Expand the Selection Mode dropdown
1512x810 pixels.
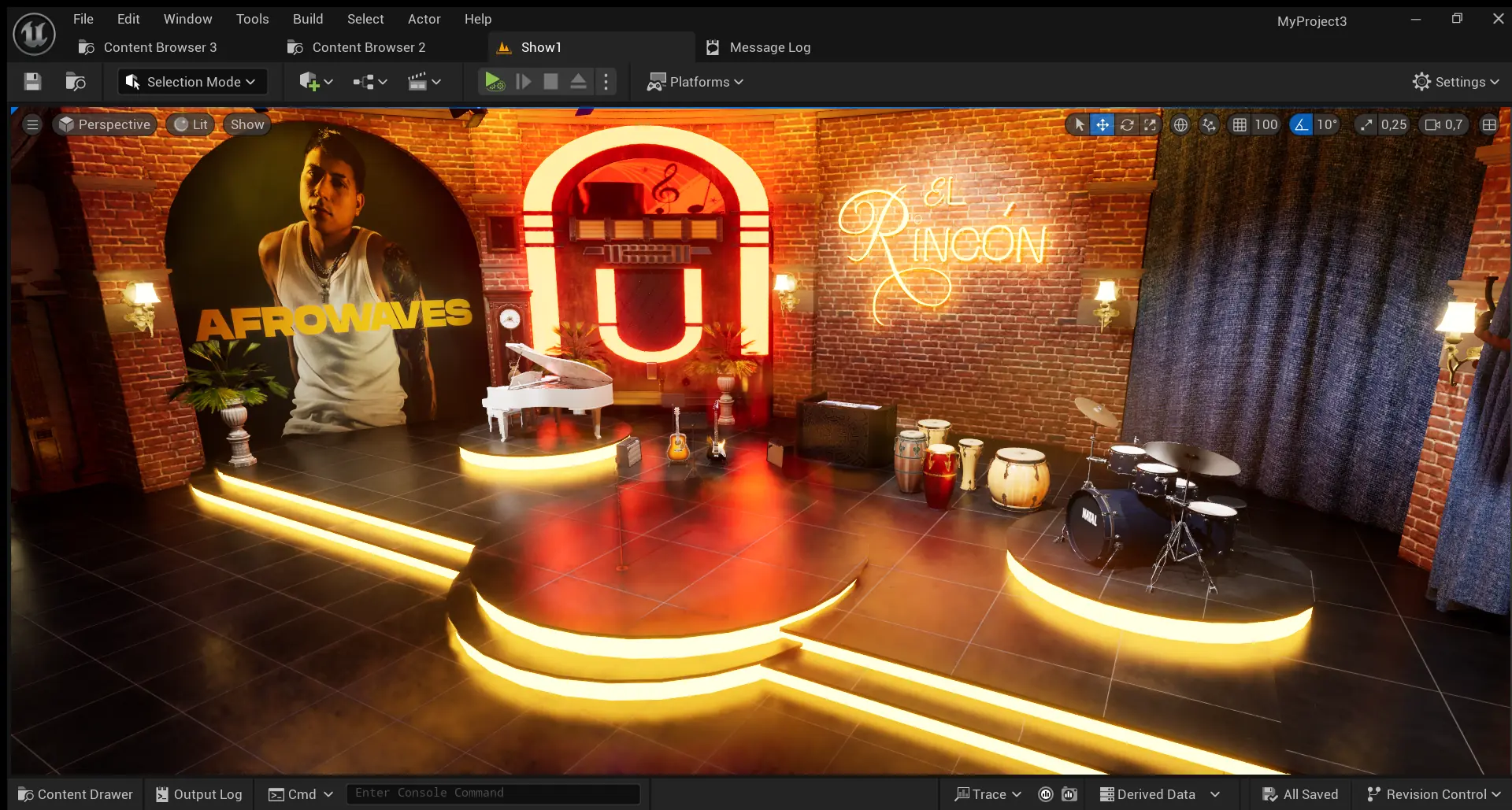[x=192, y=82]
